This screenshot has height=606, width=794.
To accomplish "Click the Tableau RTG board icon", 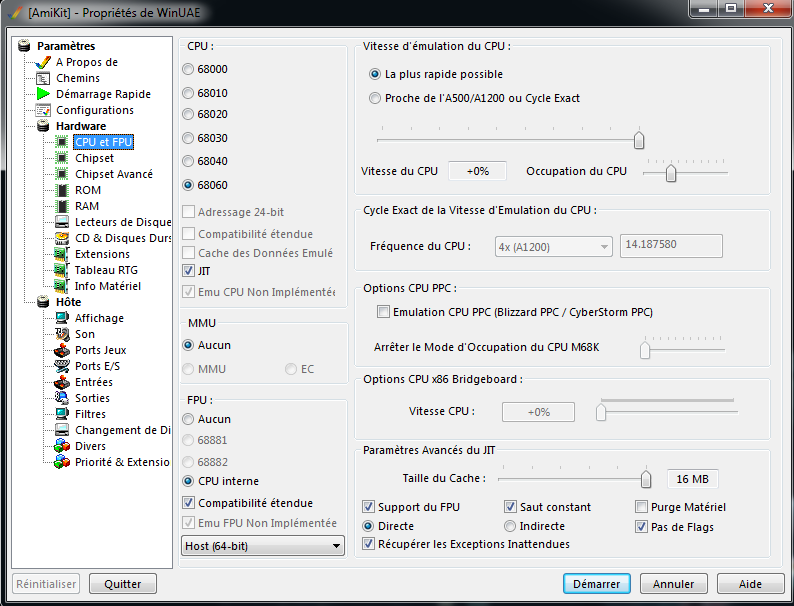I will pyautogui.click(x=62, y=270).
